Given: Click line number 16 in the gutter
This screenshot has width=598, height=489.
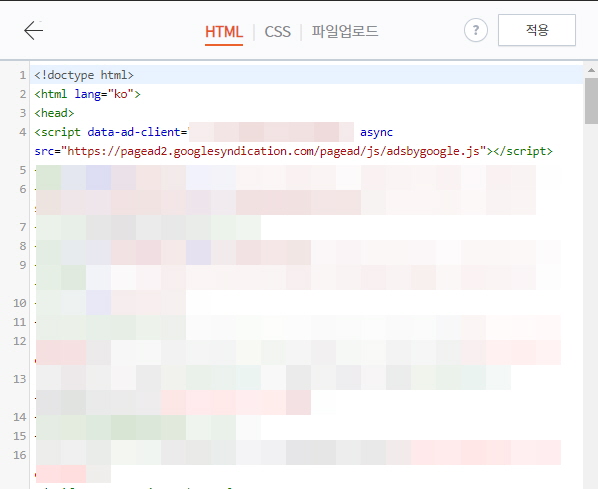Looking at the screenshot, I should coord(19,455).
